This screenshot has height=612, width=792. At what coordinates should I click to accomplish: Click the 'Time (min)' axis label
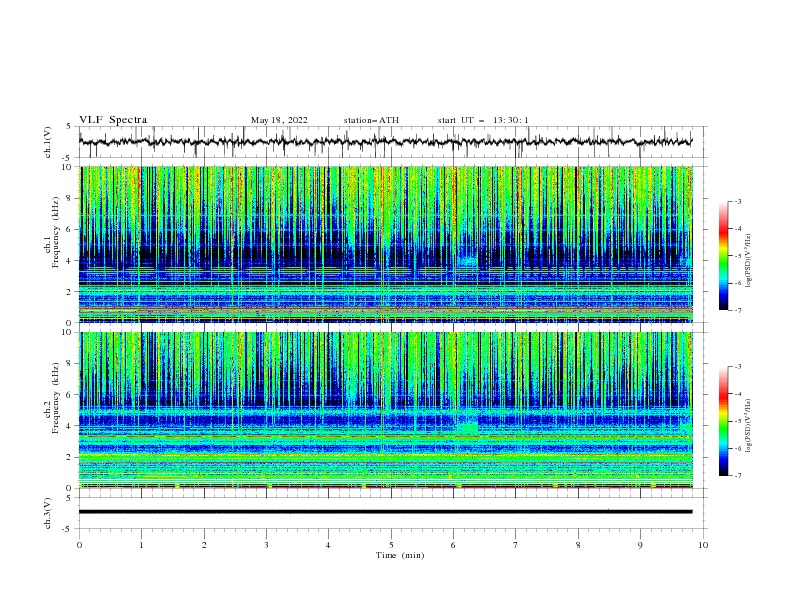point(400,555)
